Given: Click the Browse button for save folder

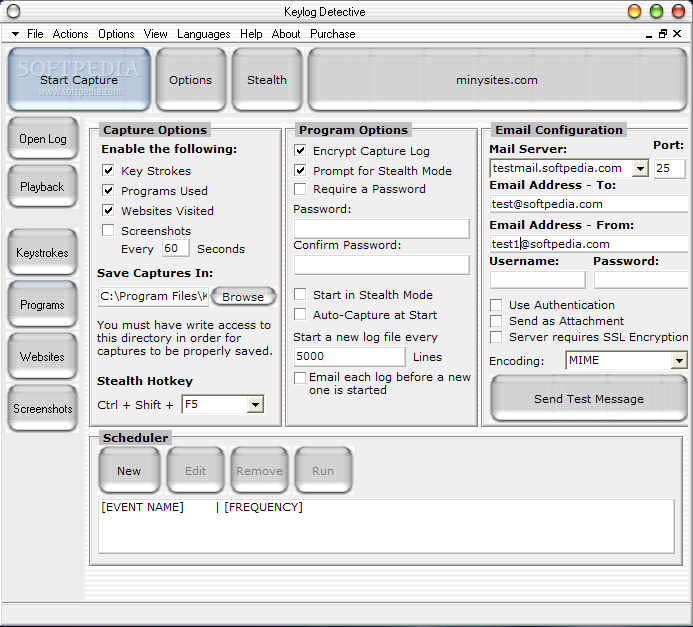Looking at the screenshot, I should tap(243, 296).
